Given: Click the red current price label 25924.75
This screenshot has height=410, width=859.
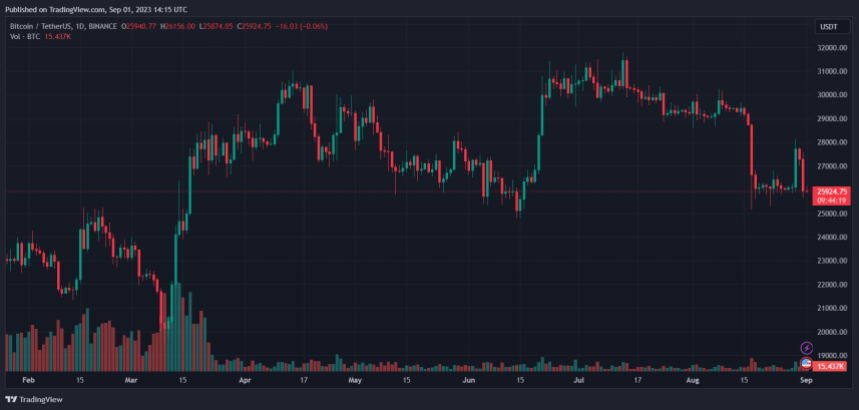Looking at the screenshot, I should pos(832,191).
